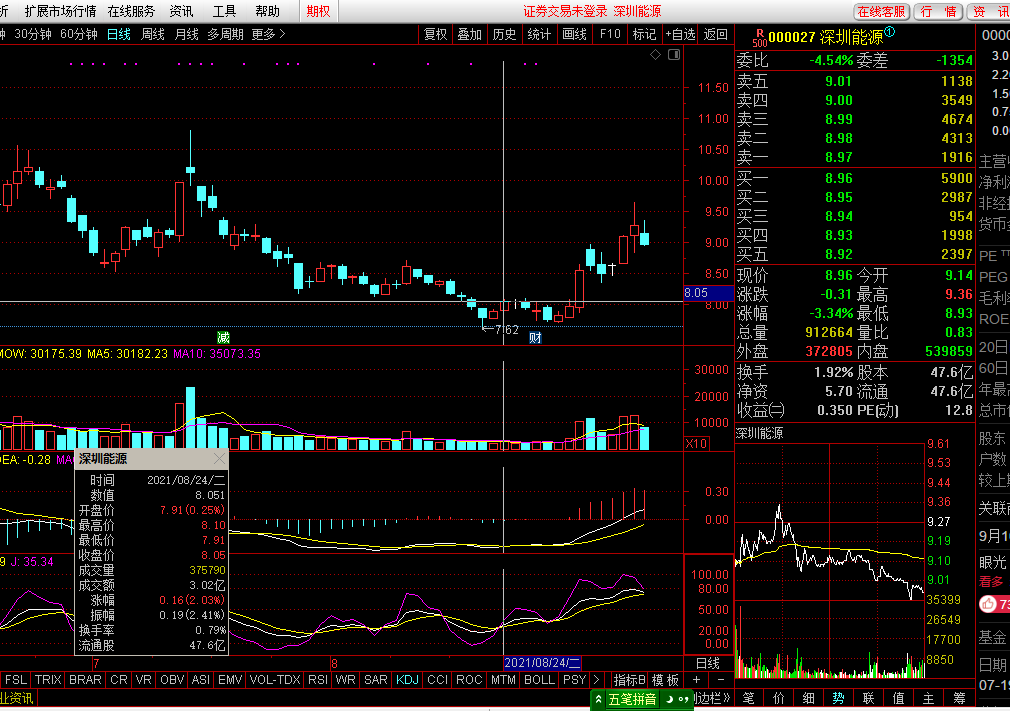This screenshot has width=1010, height=711.
Task: Switch to the 细 tab in quote panel
Action: (x=808, y=698)
